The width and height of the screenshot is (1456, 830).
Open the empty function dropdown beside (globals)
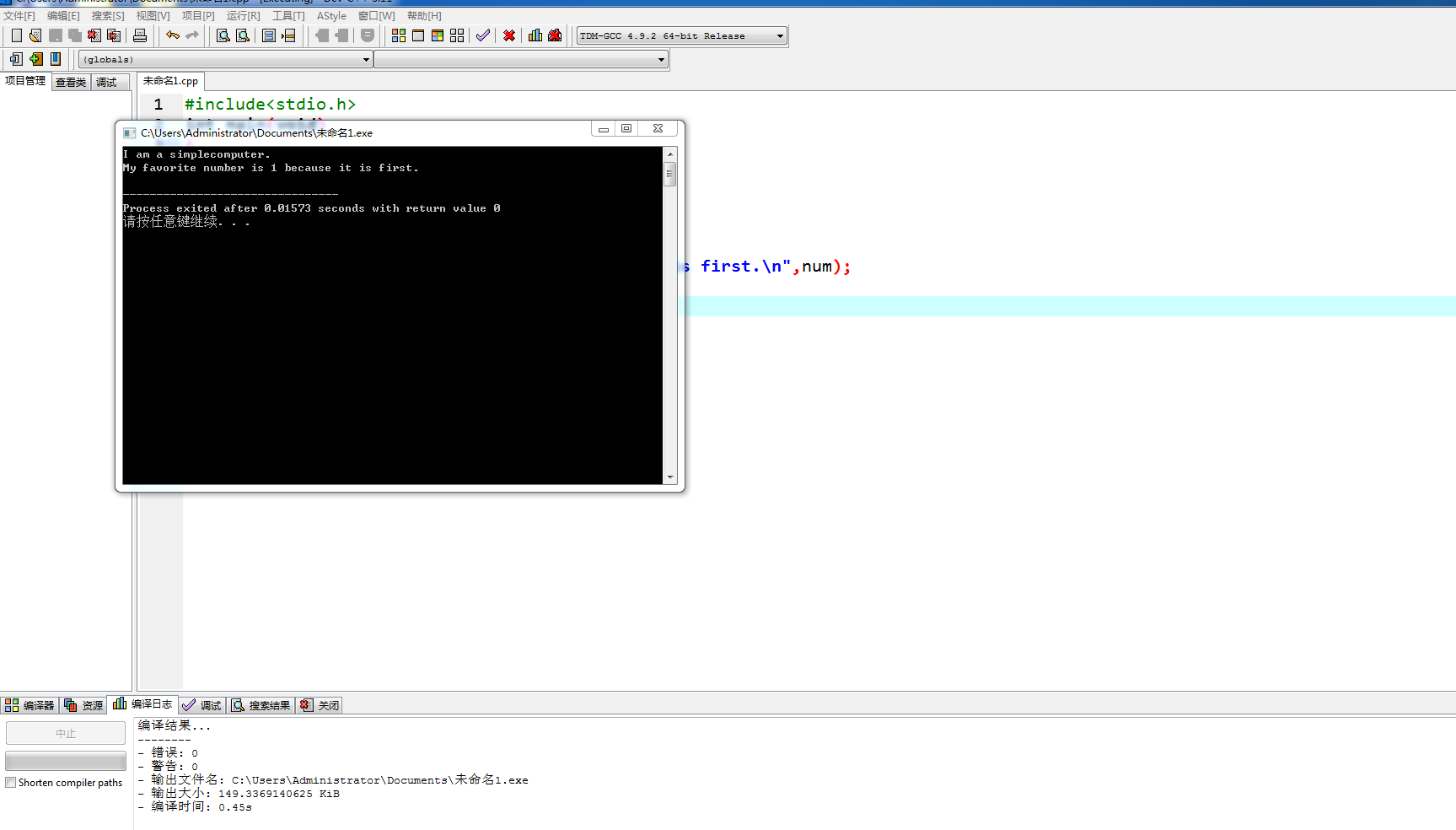(521, 59)
